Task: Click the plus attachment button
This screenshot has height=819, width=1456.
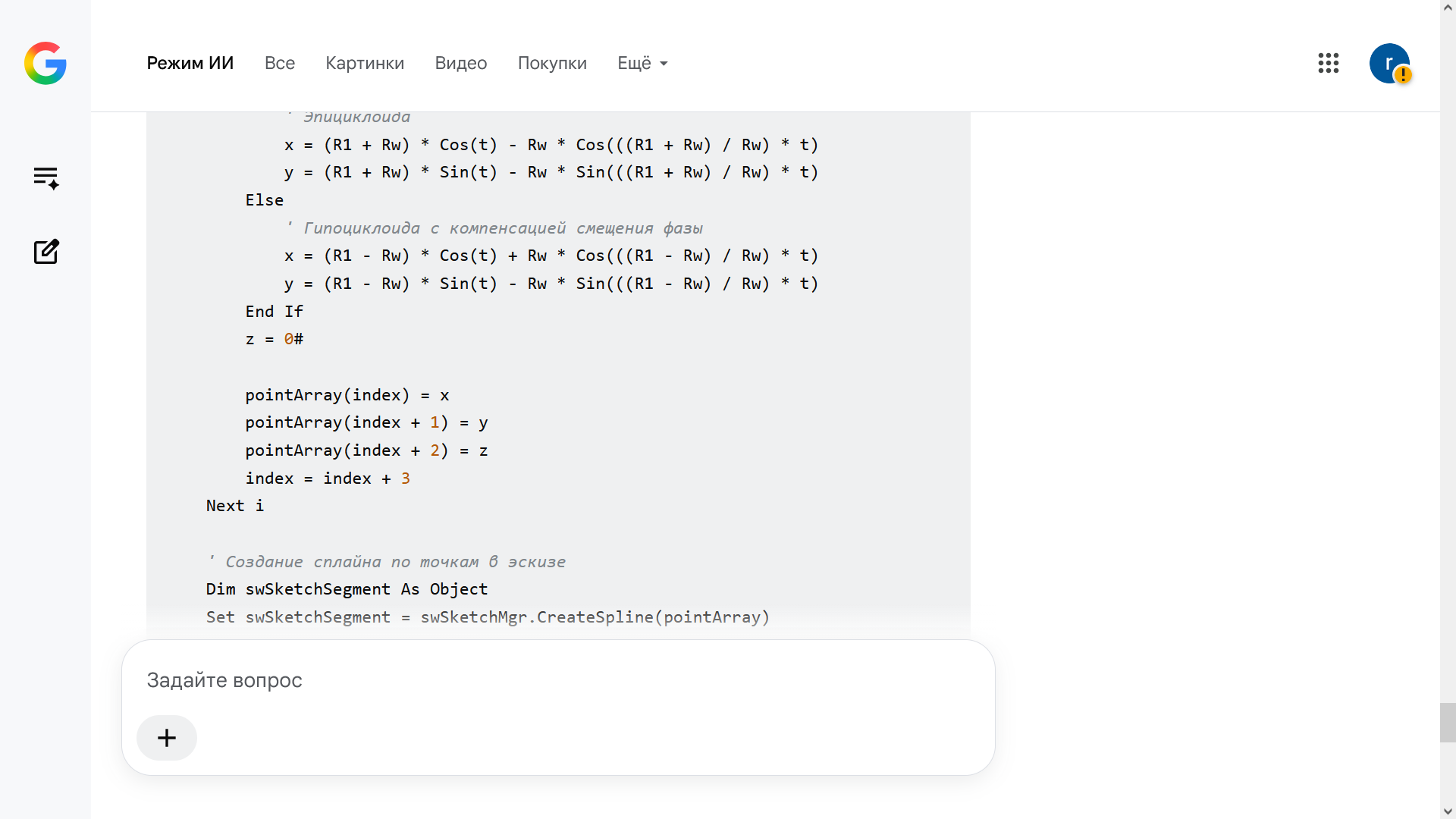Action: coord(167,738)
